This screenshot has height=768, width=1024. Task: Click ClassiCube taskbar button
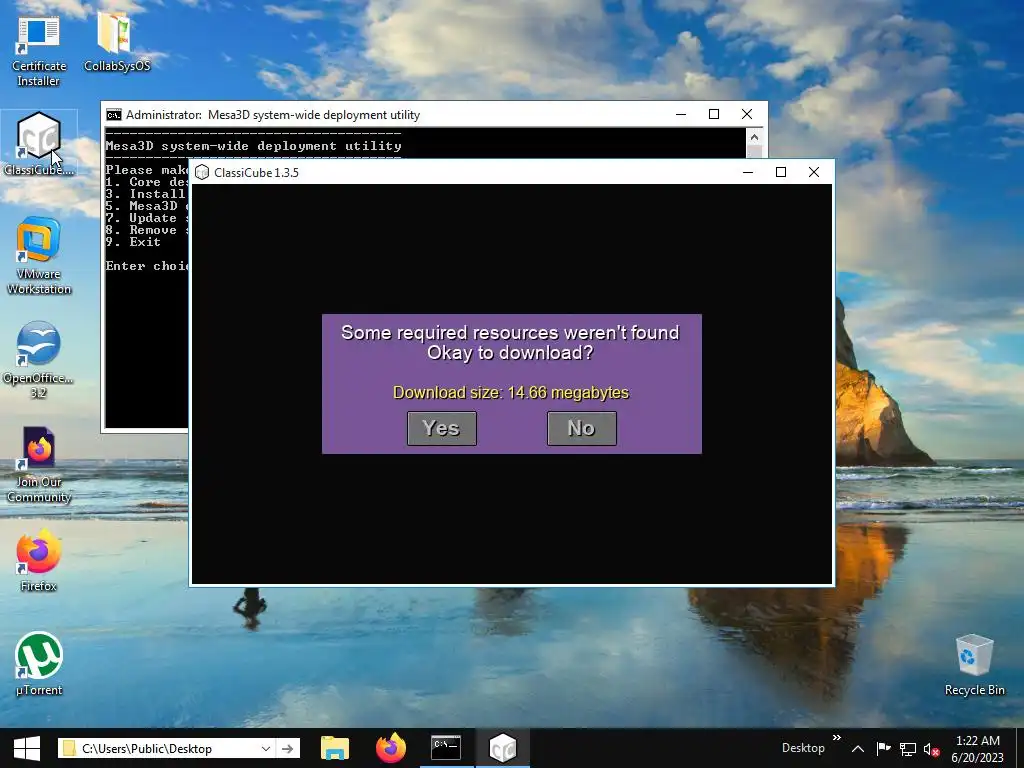tap(503, 748)
